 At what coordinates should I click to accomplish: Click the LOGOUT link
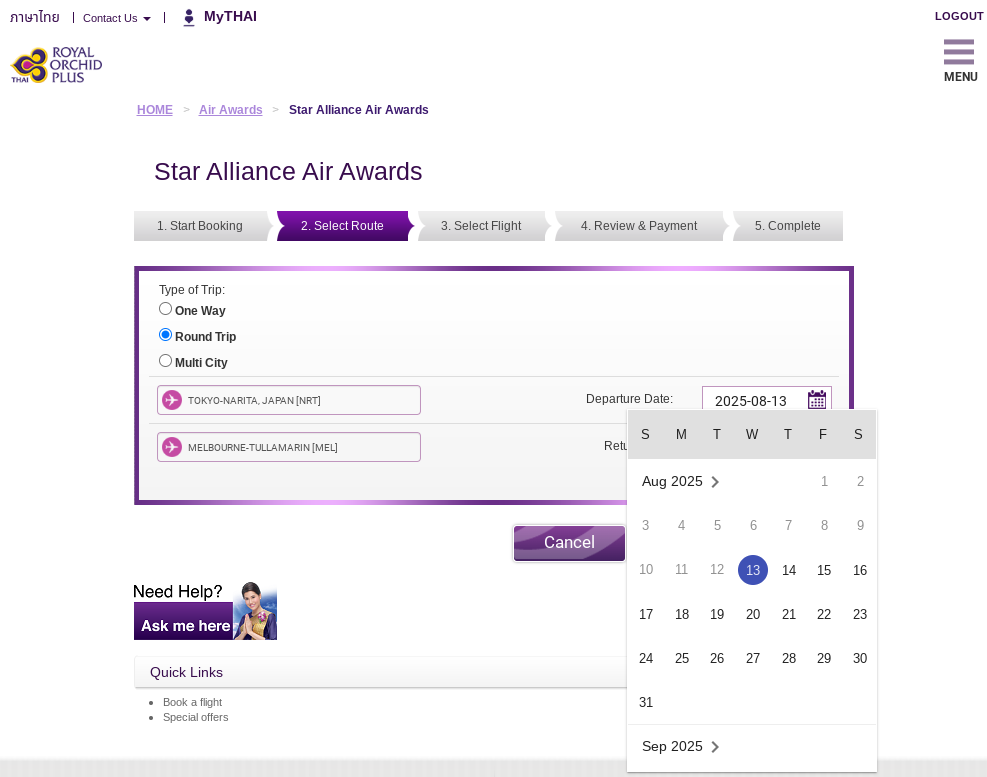point(959,16)
